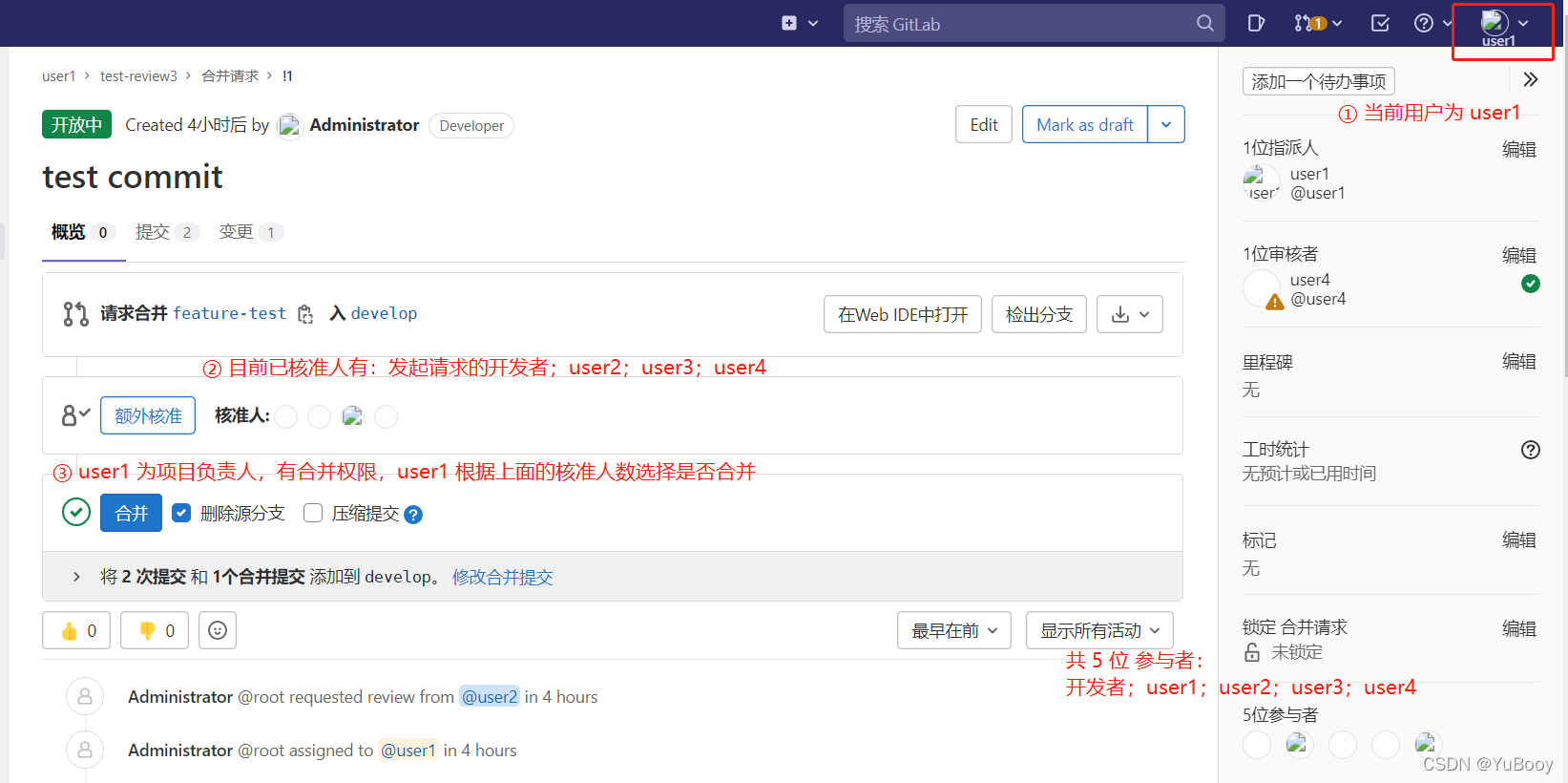Collapse the sidebar double chevron

1530,79
